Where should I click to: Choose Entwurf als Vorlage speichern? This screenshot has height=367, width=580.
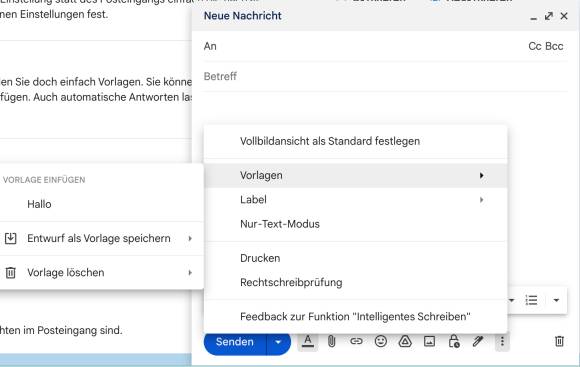[101, 239]
